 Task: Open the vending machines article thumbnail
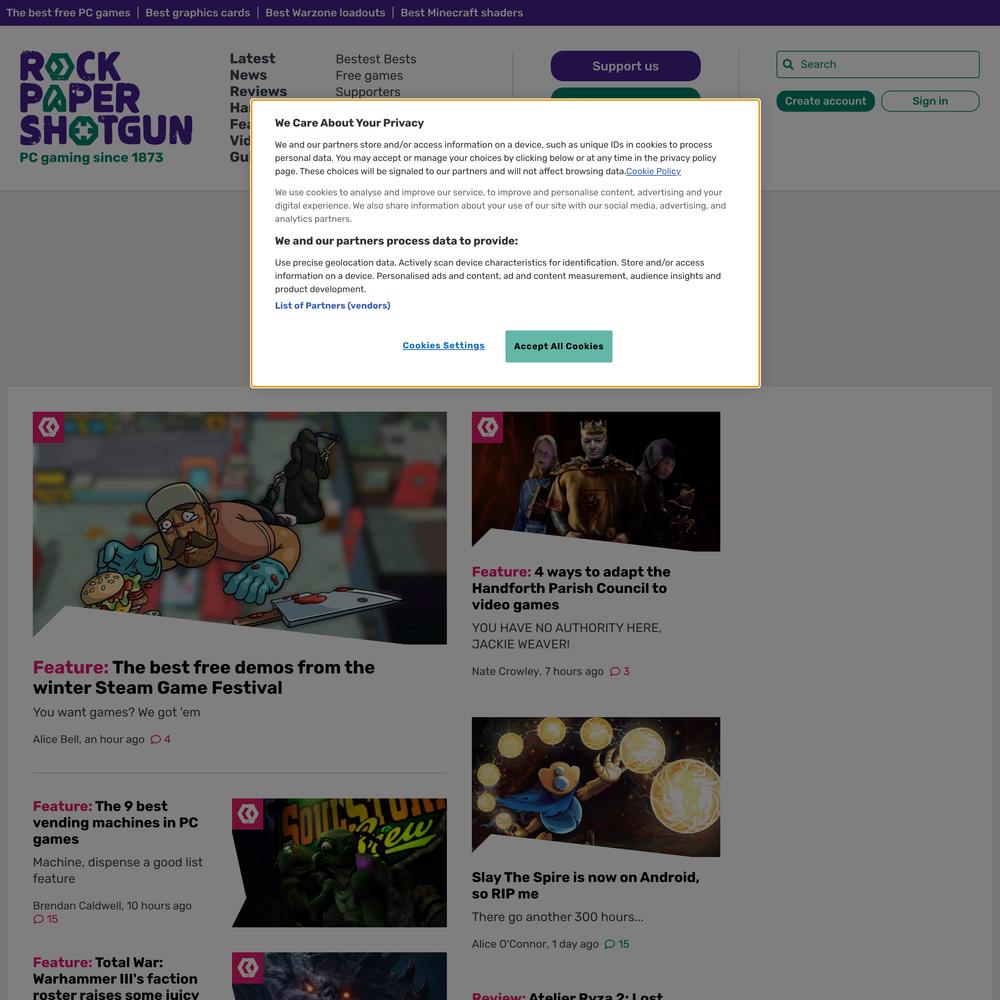339,863
